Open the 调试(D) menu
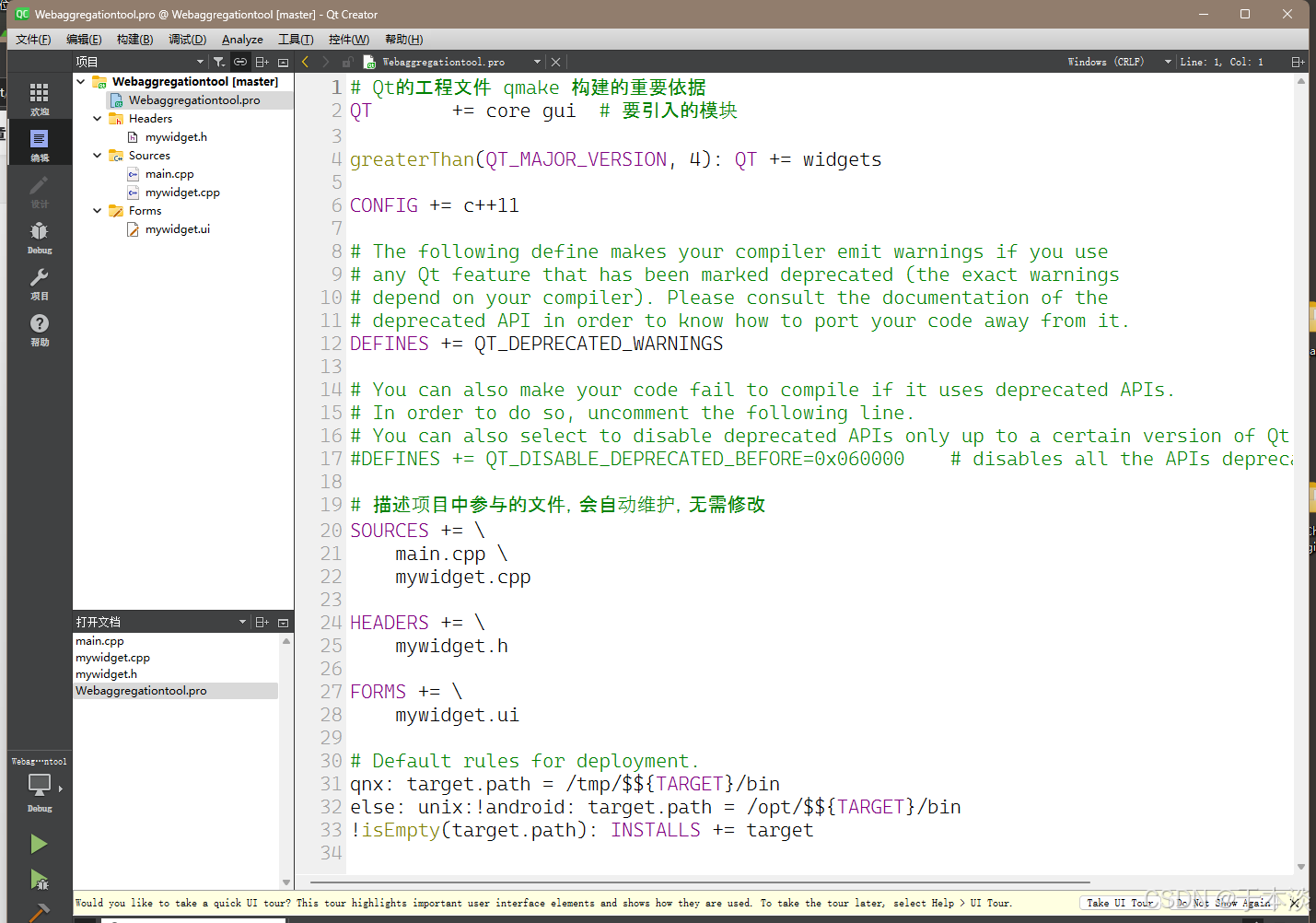The height and width of the screenshot is (923, 1316). pos(187,39)
